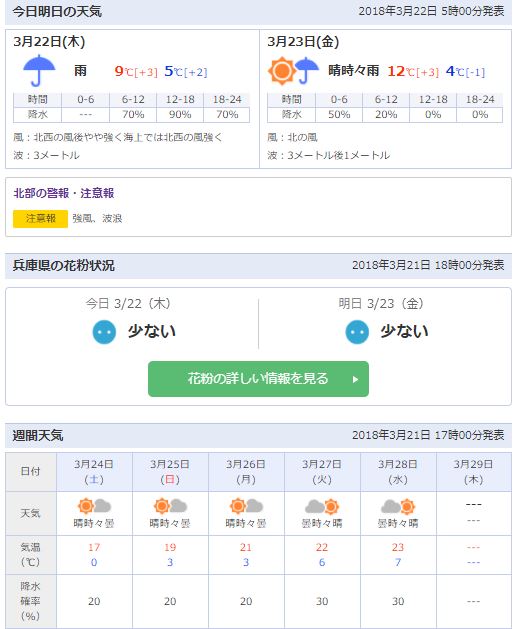The image size is (520, 629).
Task: Click the blue umbrella rain icon for March 22
Action: (x=39, y=70)
